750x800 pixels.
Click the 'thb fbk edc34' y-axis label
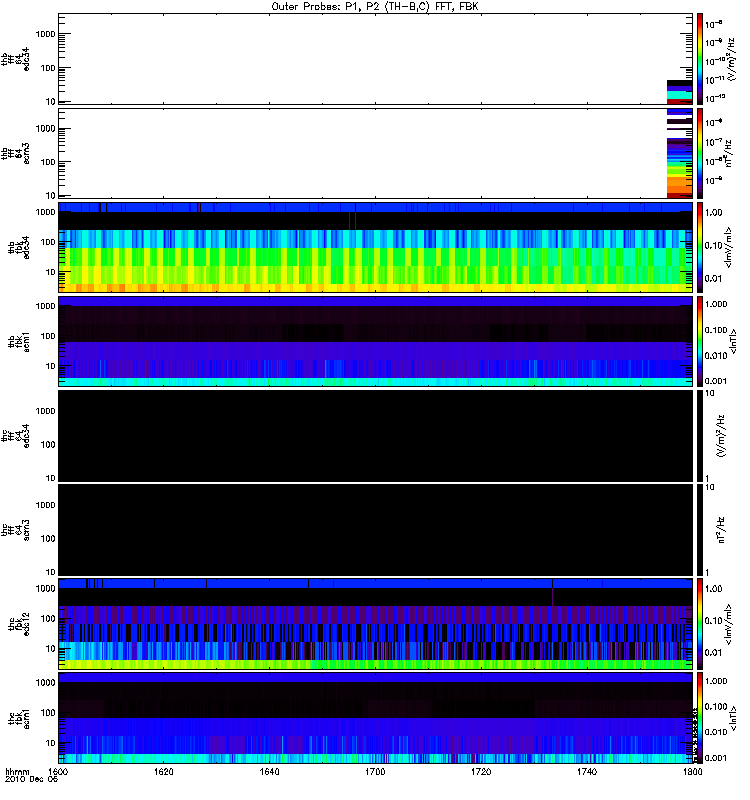pyautogui.click(x=19, y=247)
